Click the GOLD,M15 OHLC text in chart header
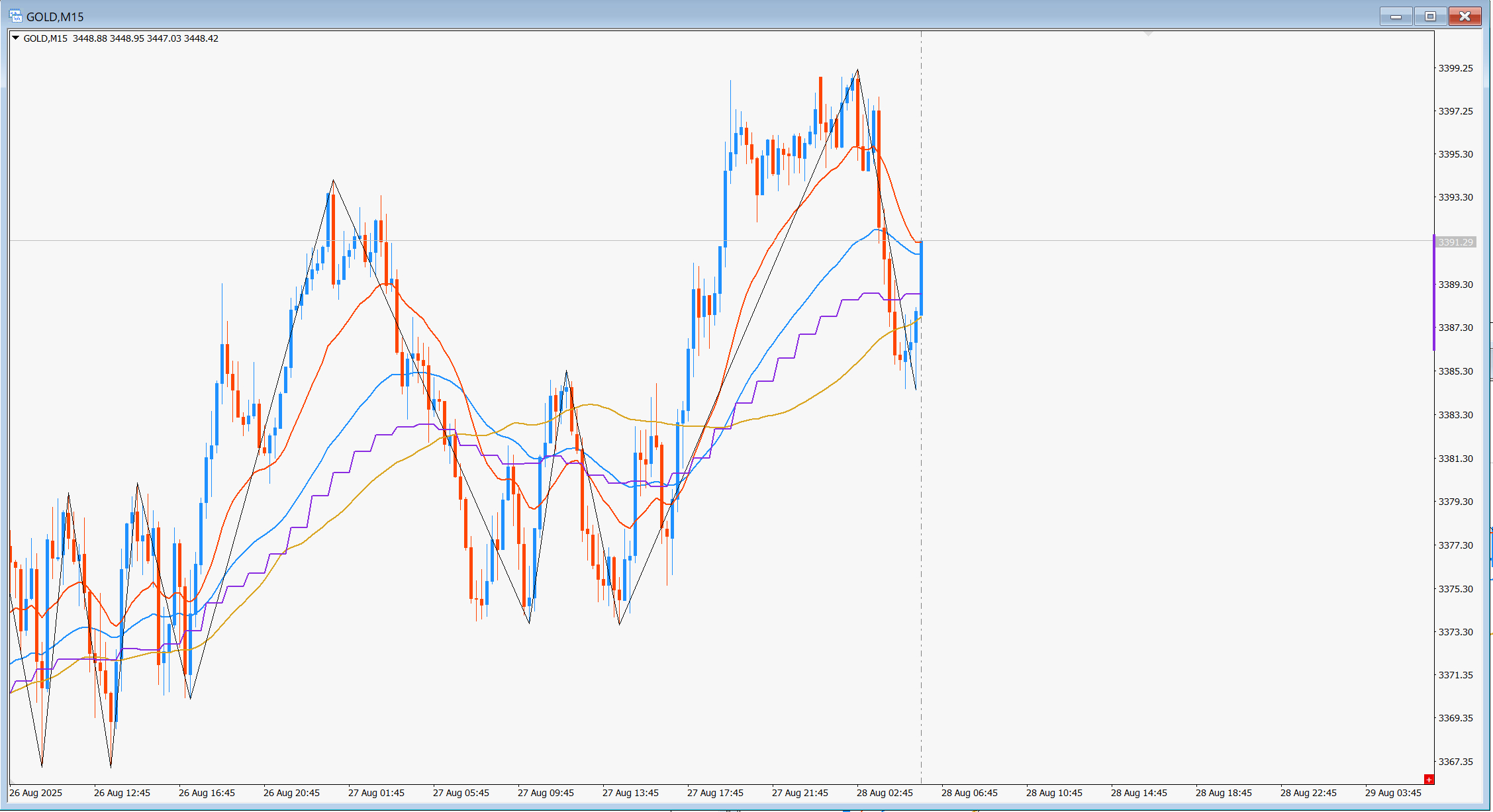 pos(120,38)
